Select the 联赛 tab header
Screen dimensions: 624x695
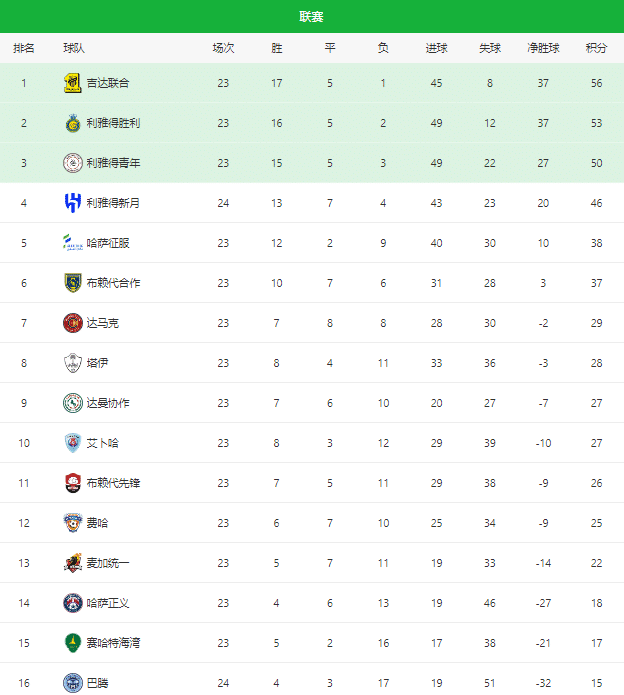(311, 17)
